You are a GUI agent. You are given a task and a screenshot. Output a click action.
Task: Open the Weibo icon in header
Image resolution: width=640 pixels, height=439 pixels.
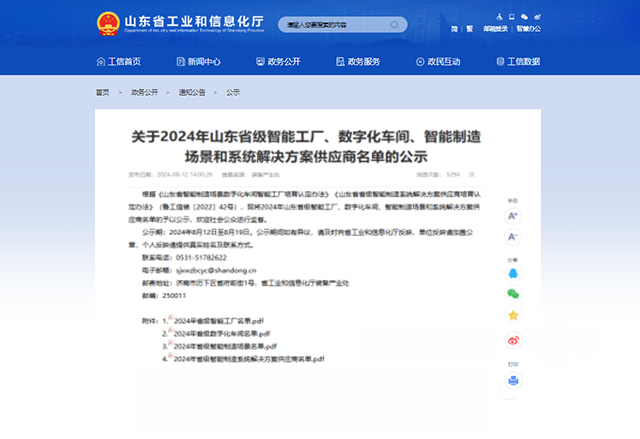537,17
